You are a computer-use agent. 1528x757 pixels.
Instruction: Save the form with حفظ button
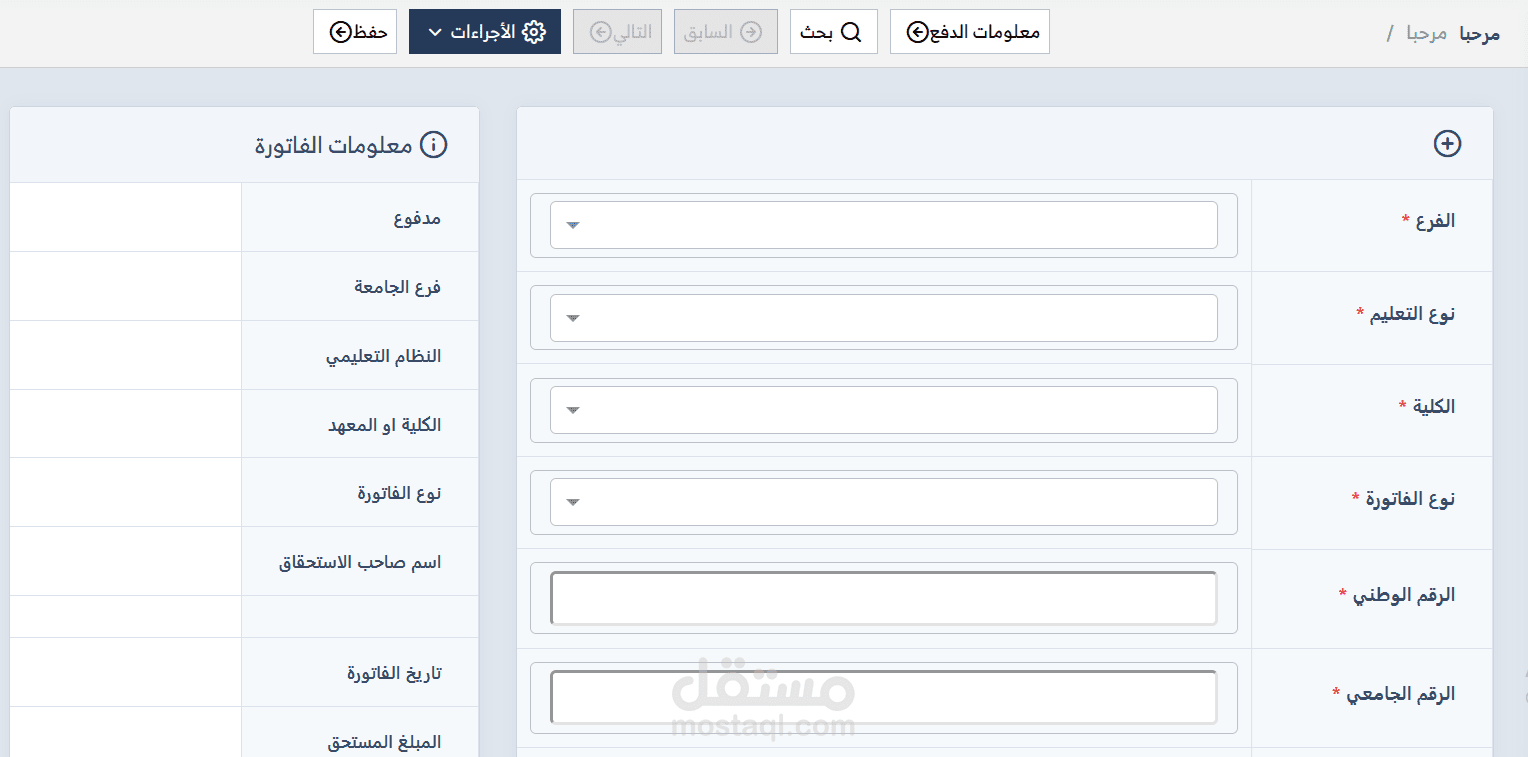click(x=355, y=31)
